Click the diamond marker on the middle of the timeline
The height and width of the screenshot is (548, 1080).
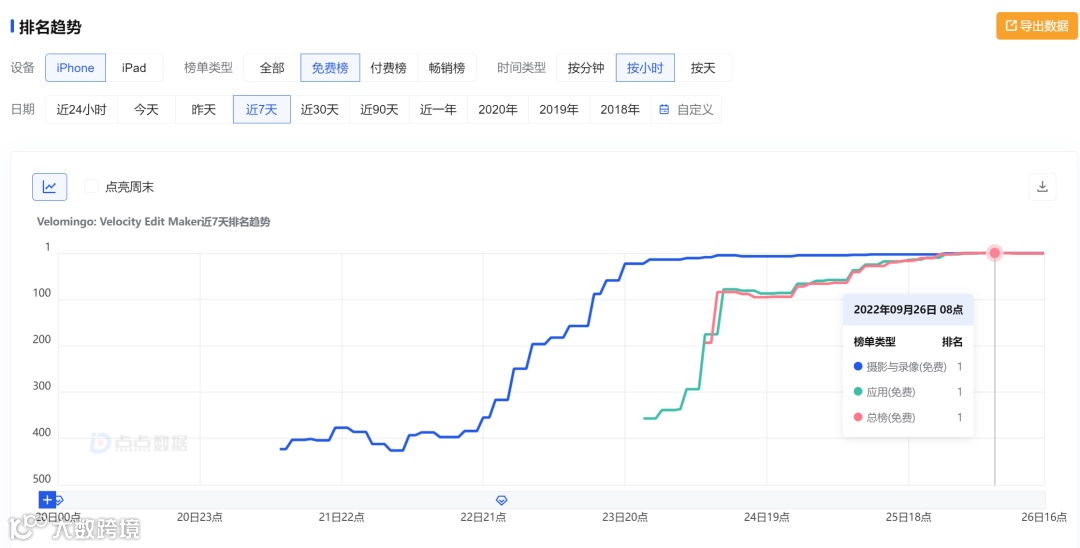pos(501,500)
